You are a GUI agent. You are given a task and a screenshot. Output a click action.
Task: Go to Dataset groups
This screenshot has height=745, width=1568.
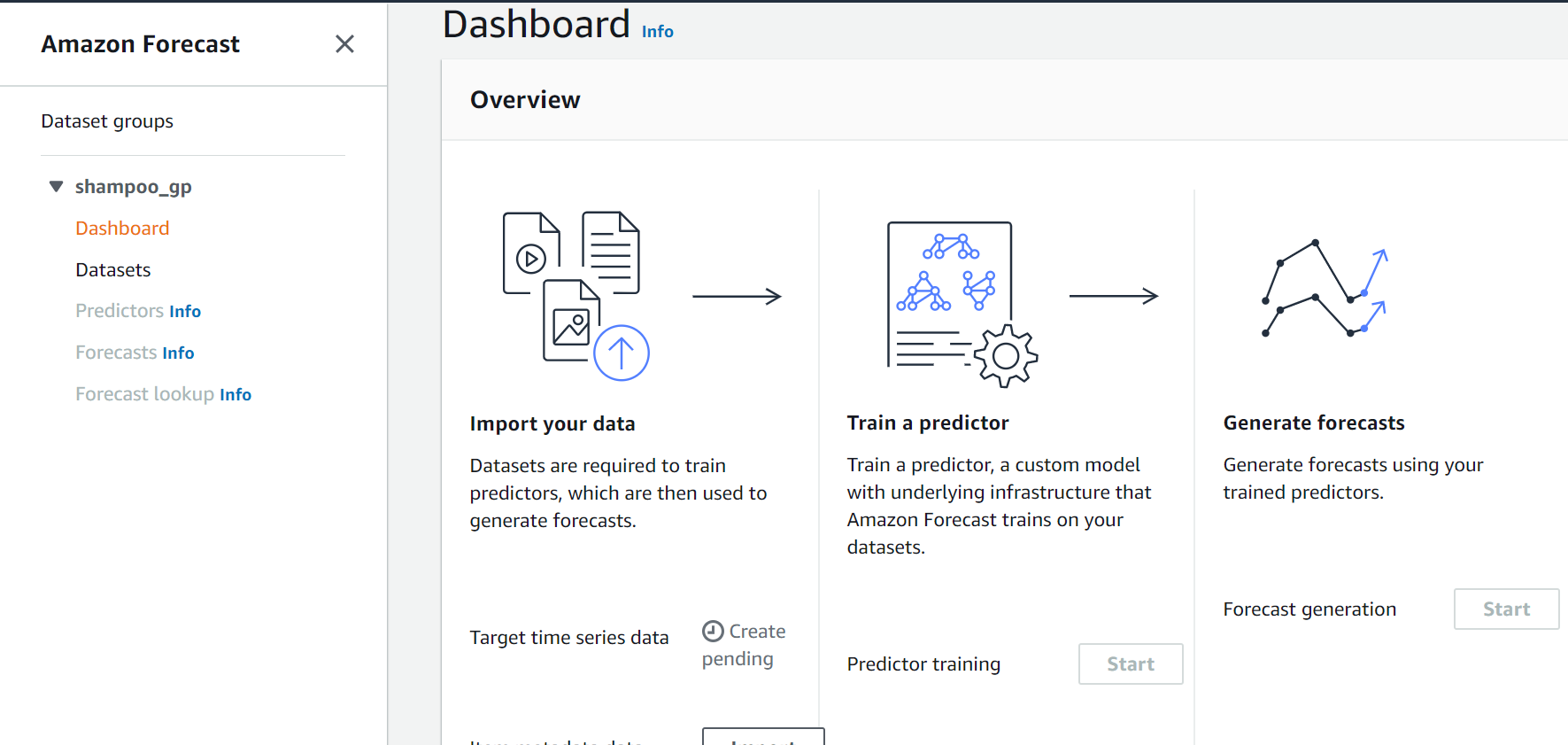[x=107, y=121]
